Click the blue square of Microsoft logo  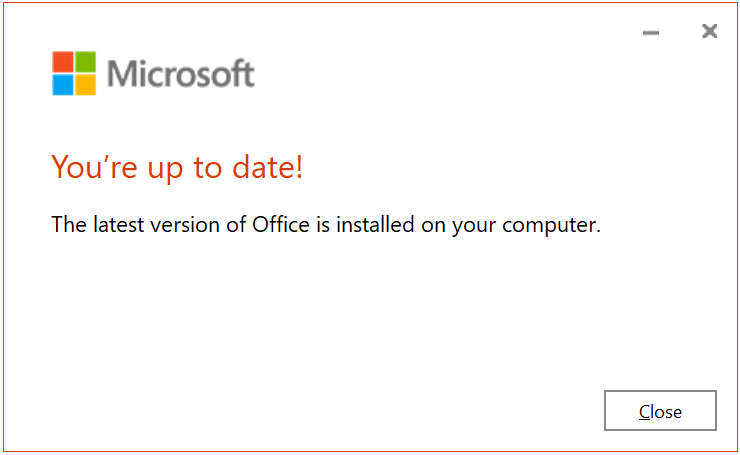tap(63, 84)
